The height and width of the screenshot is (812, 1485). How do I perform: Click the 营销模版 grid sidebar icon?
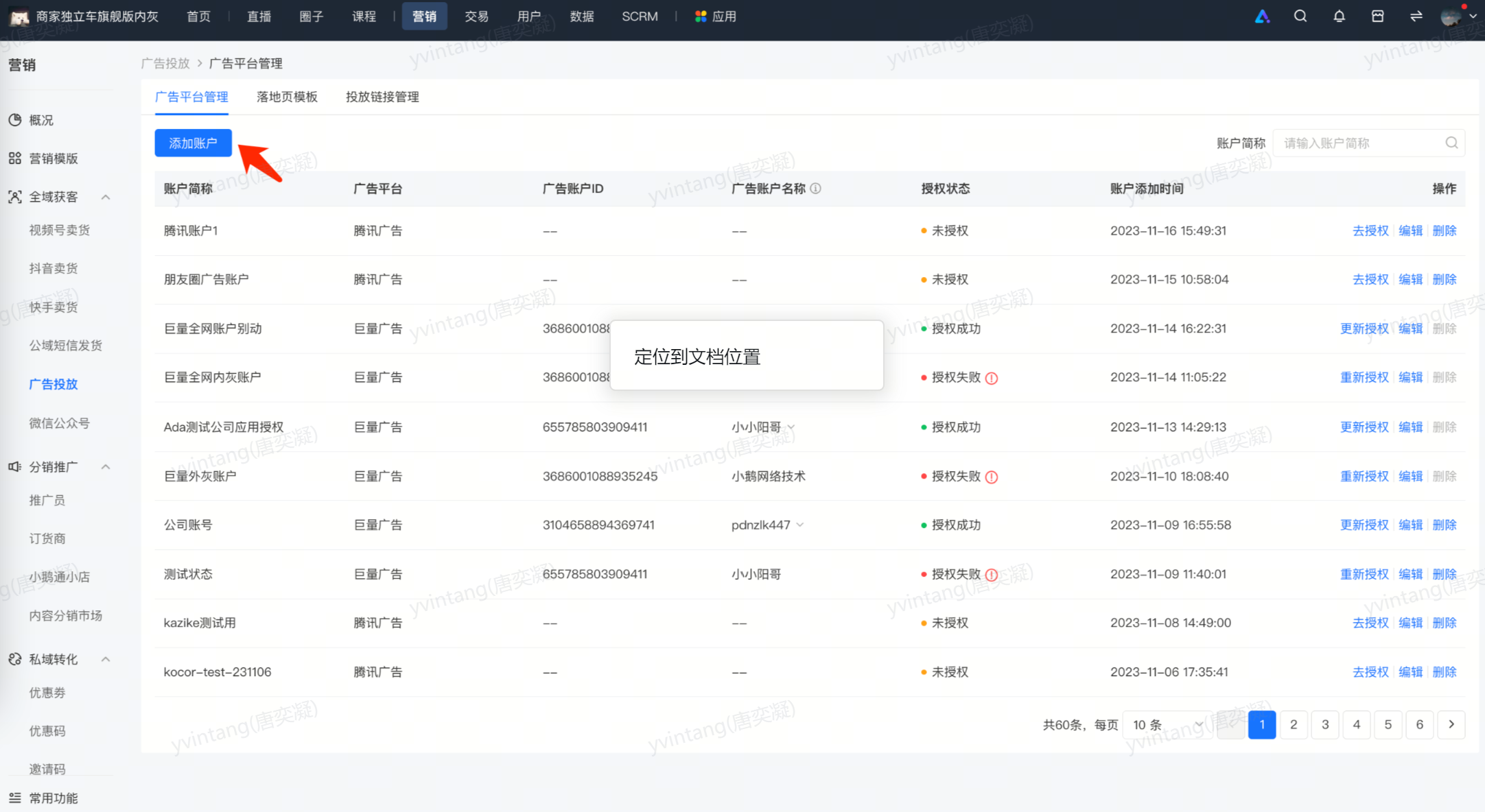[14, 158]
